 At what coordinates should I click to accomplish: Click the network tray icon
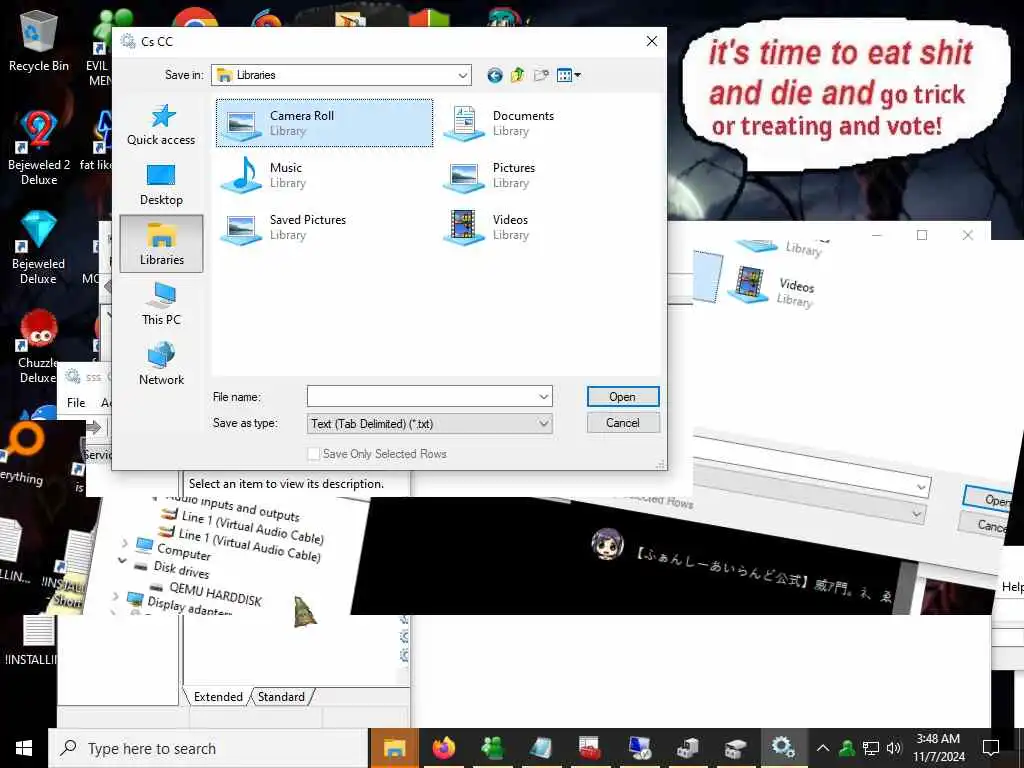point(871,748)
